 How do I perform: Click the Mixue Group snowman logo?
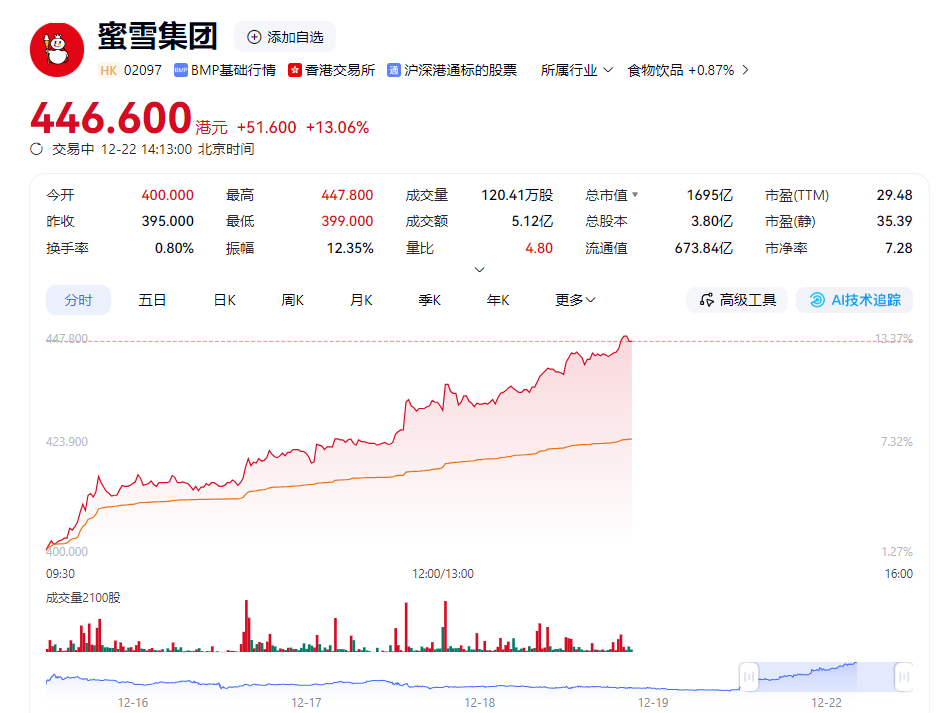click(x=57, y=50)
